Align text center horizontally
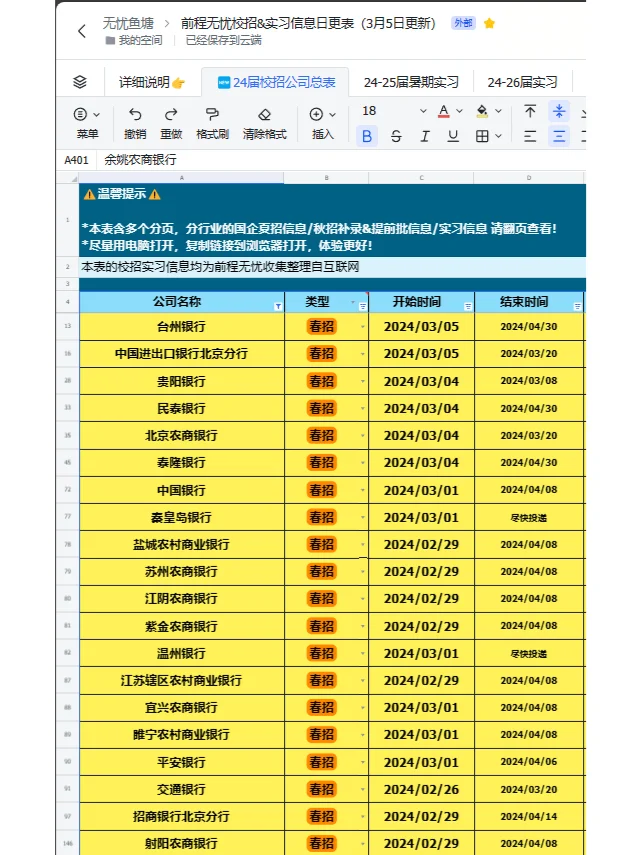The width and height of the screenshot is (641, 855). [559, 136]
